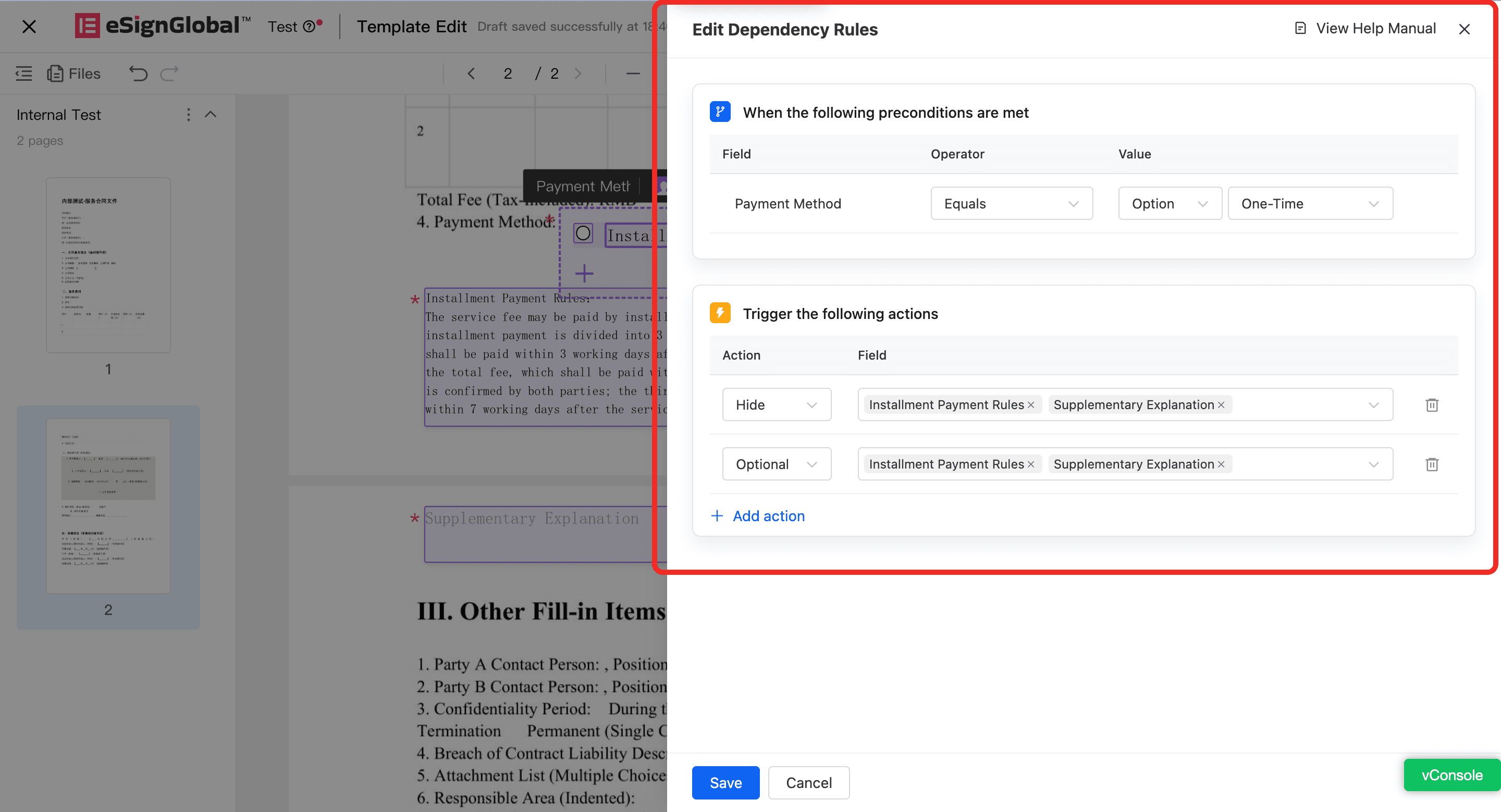Close the Edit Dependency Rules panel
This screenshot has width=1501, height=812.
1465,29
